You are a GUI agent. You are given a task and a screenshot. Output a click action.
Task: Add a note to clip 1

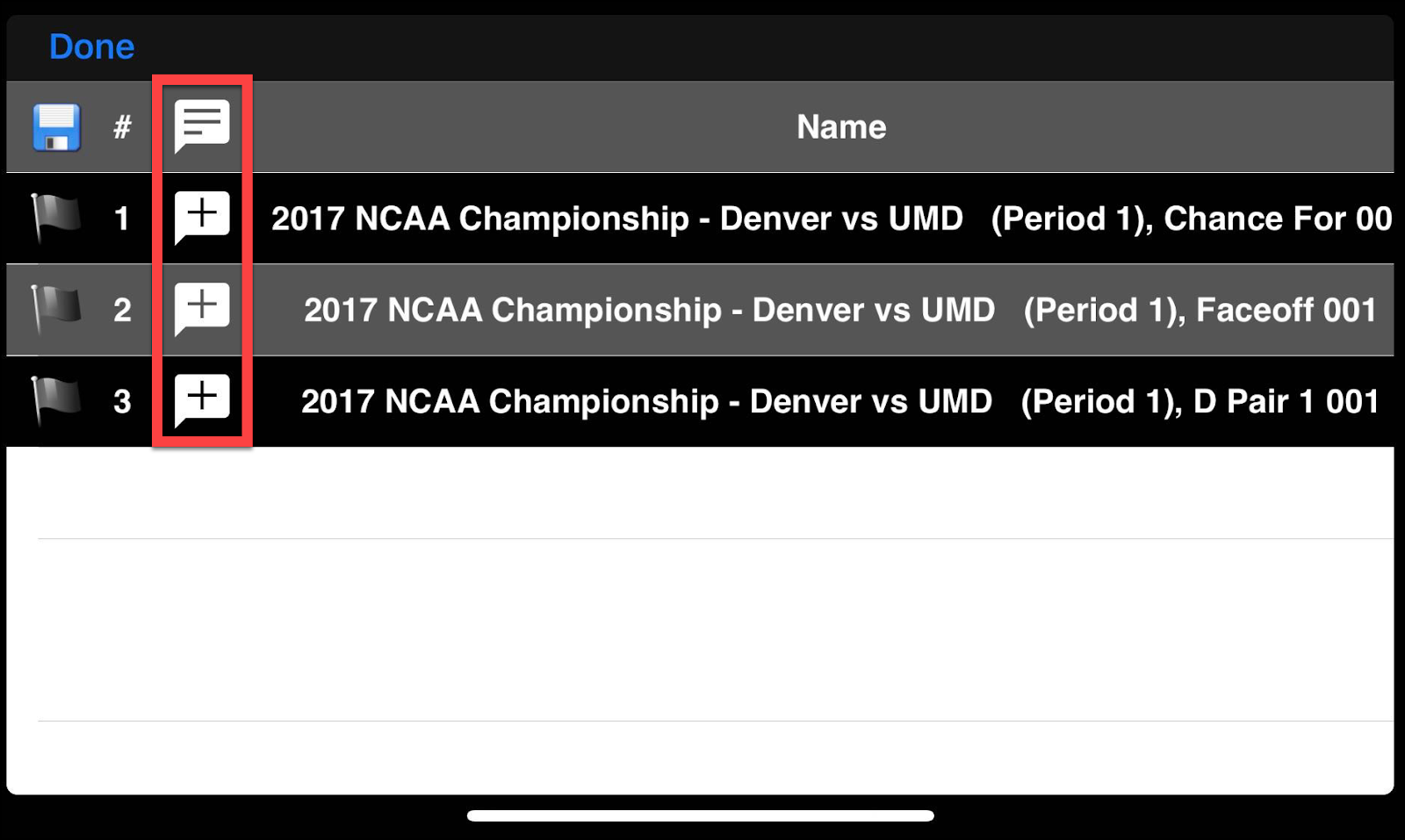coord(202,218)
